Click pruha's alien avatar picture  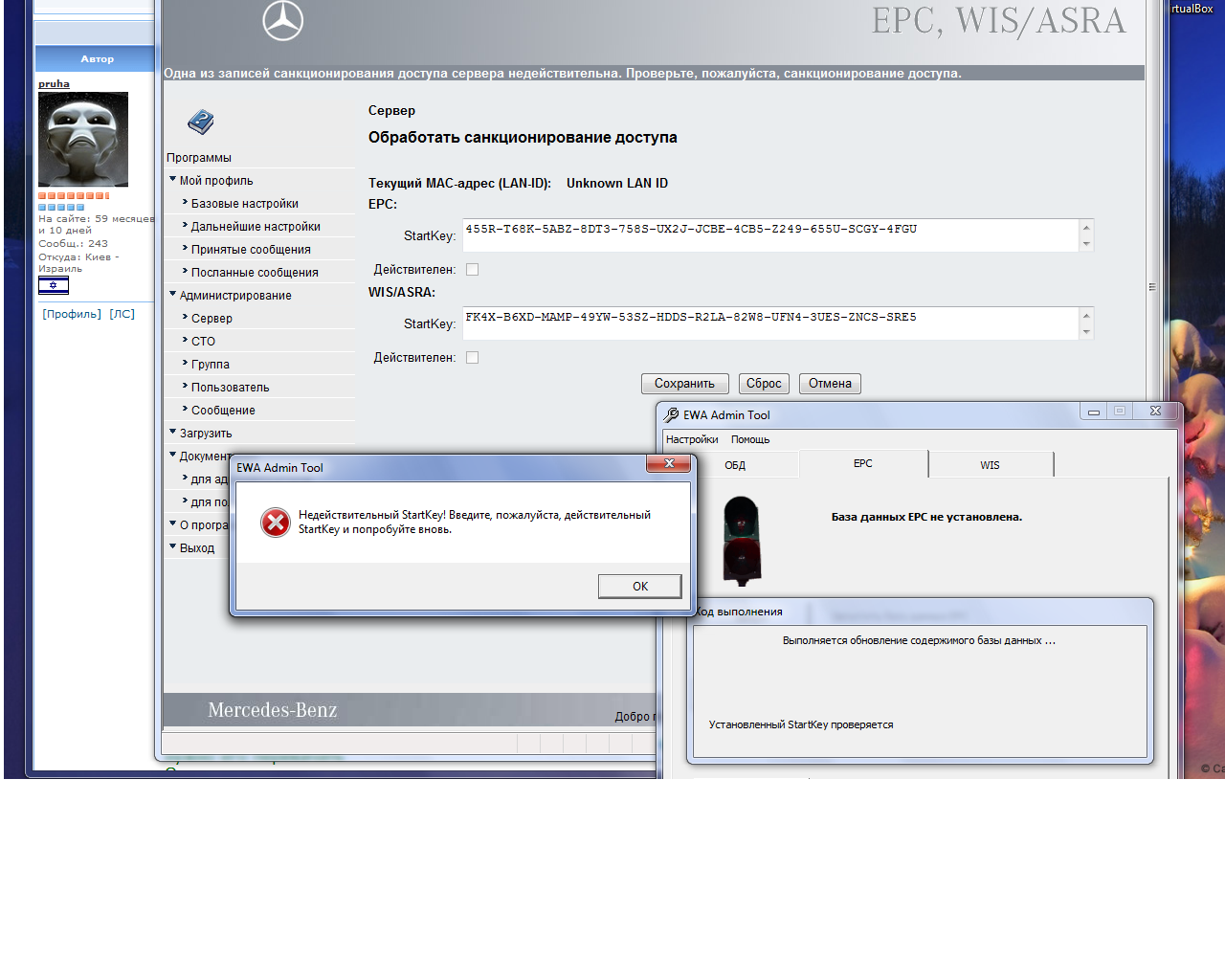(x=83, y=140)
